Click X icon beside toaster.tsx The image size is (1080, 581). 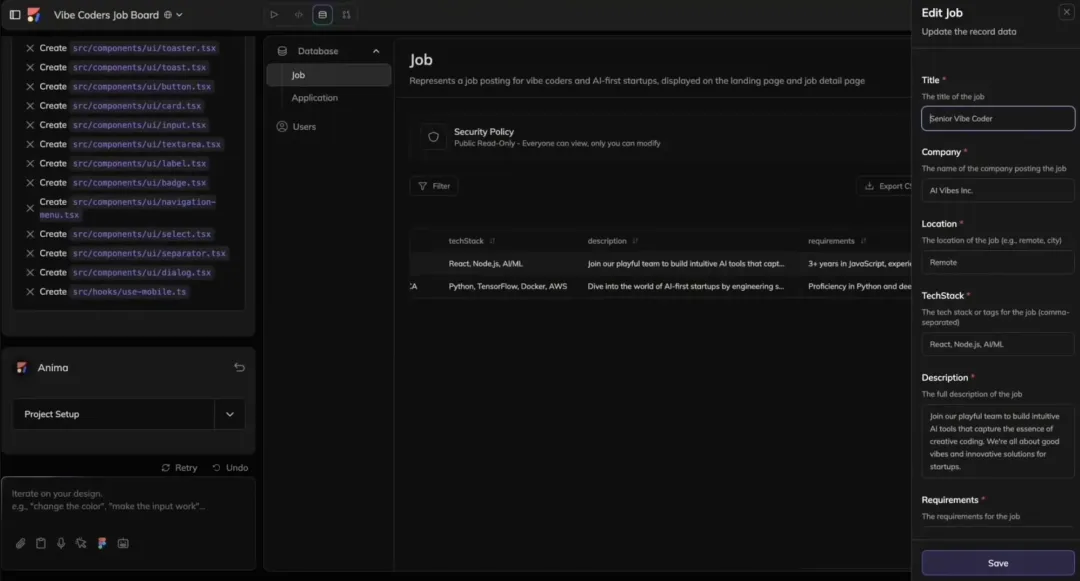30,48
